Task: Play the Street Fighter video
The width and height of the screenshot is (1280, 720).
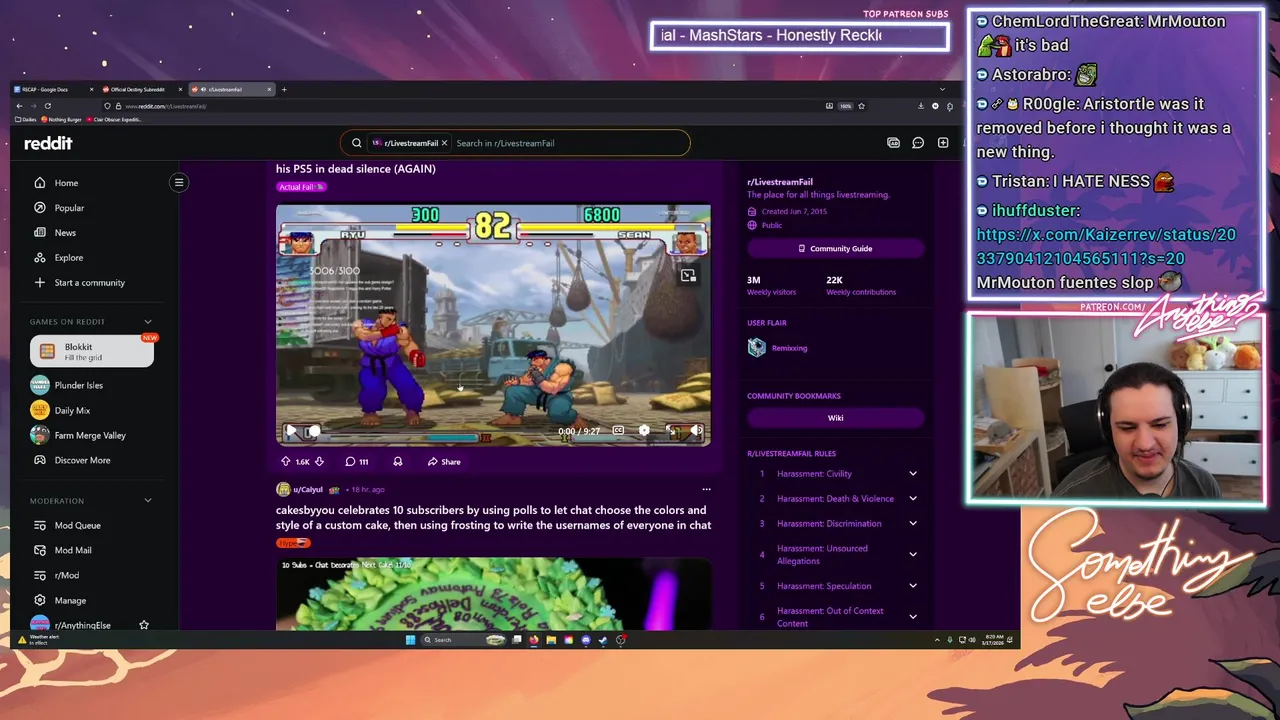Action: click(291, 431)
